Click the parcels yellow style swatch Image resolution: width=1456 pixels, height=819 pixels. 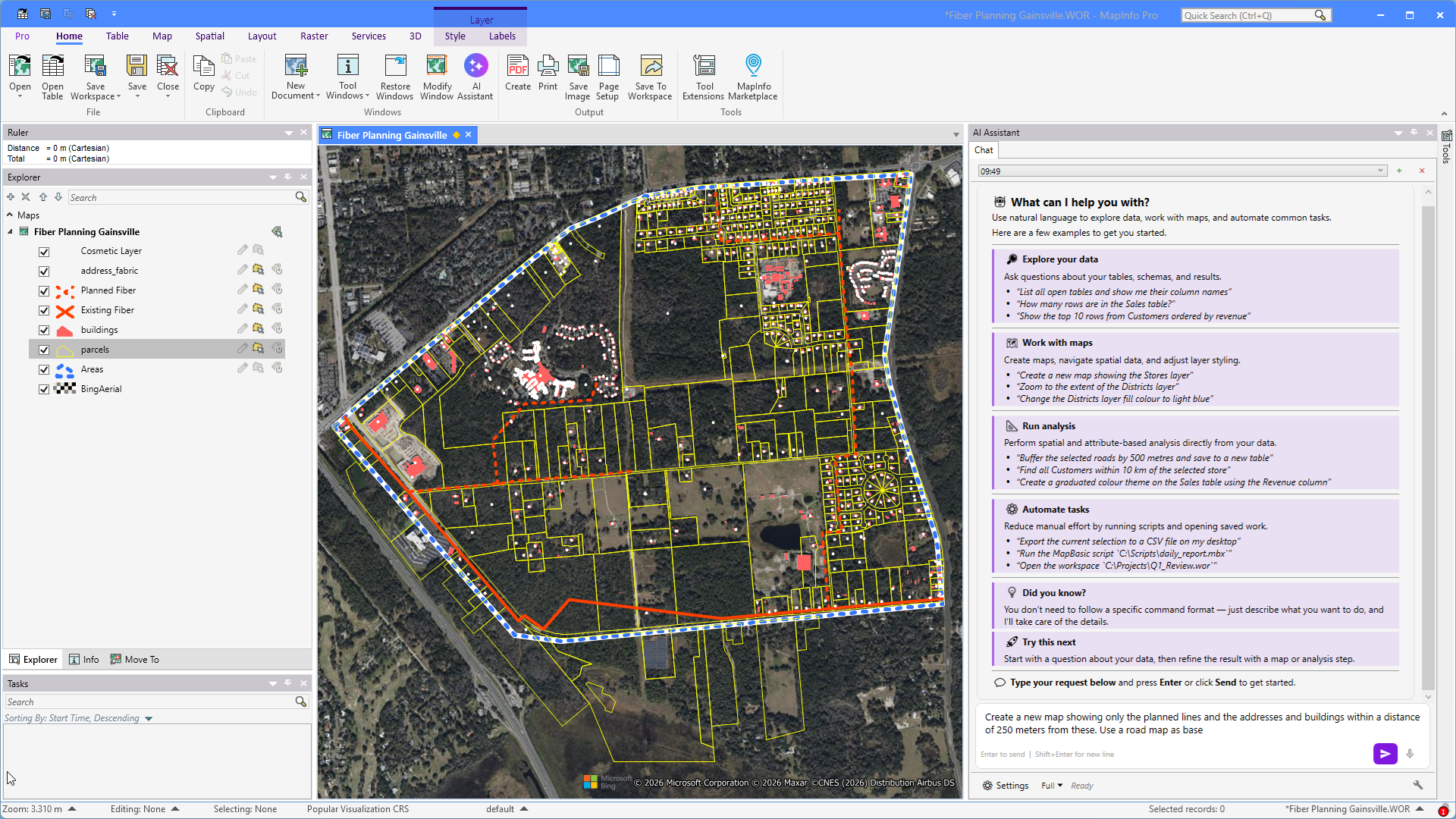[65, 350]
